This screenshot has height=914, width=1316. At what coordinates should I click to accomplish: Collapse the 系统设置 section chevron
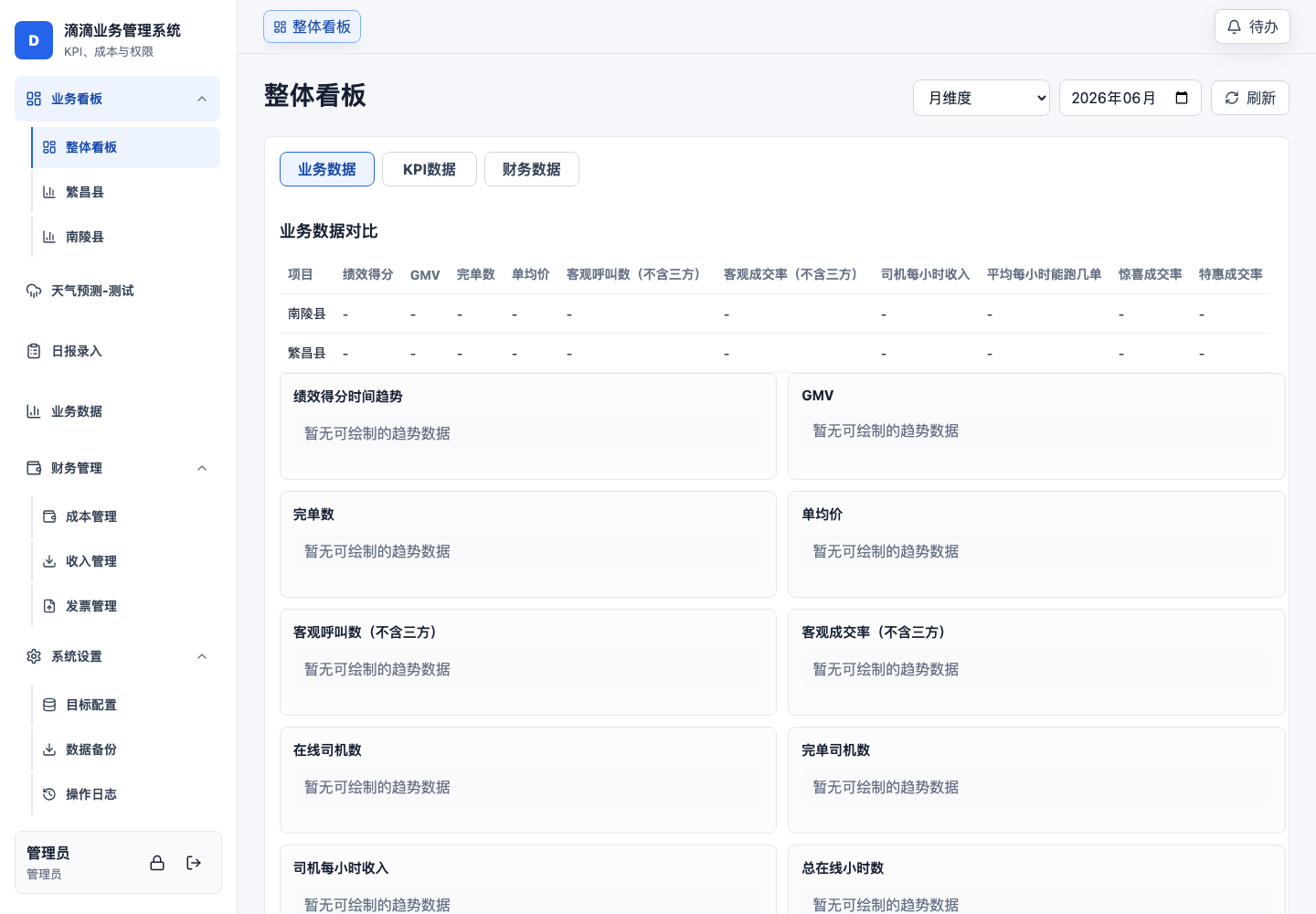coord(202,656)
